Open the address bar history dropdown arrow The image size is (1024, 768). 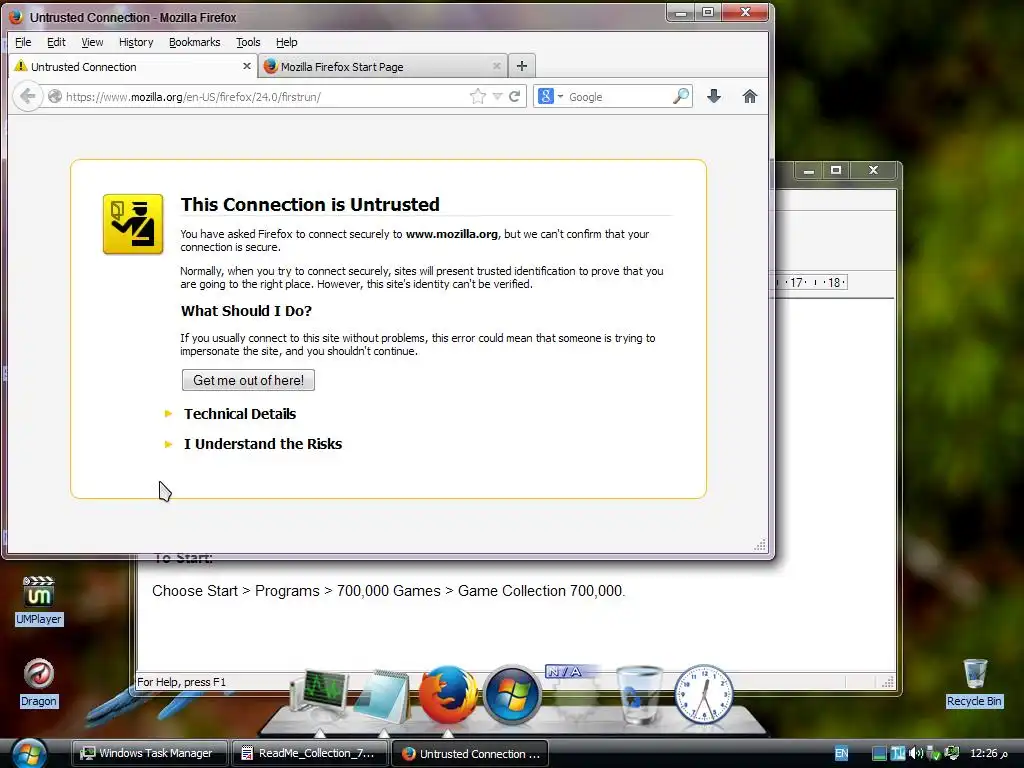[497, 97]
